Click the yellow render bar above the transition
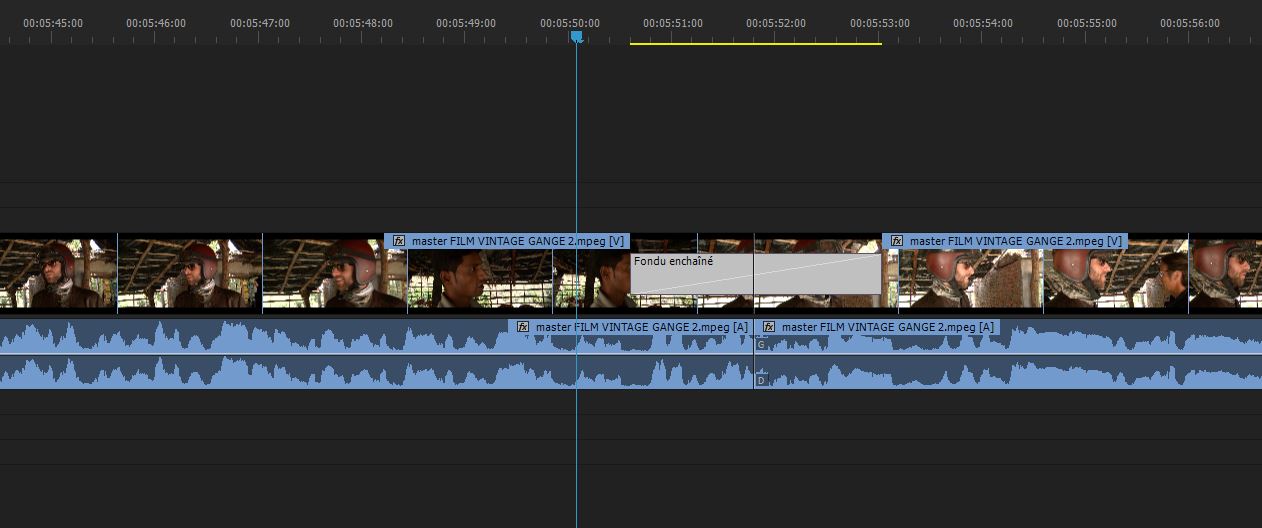Screen dimensions: 1262x528 click(755, 44)
